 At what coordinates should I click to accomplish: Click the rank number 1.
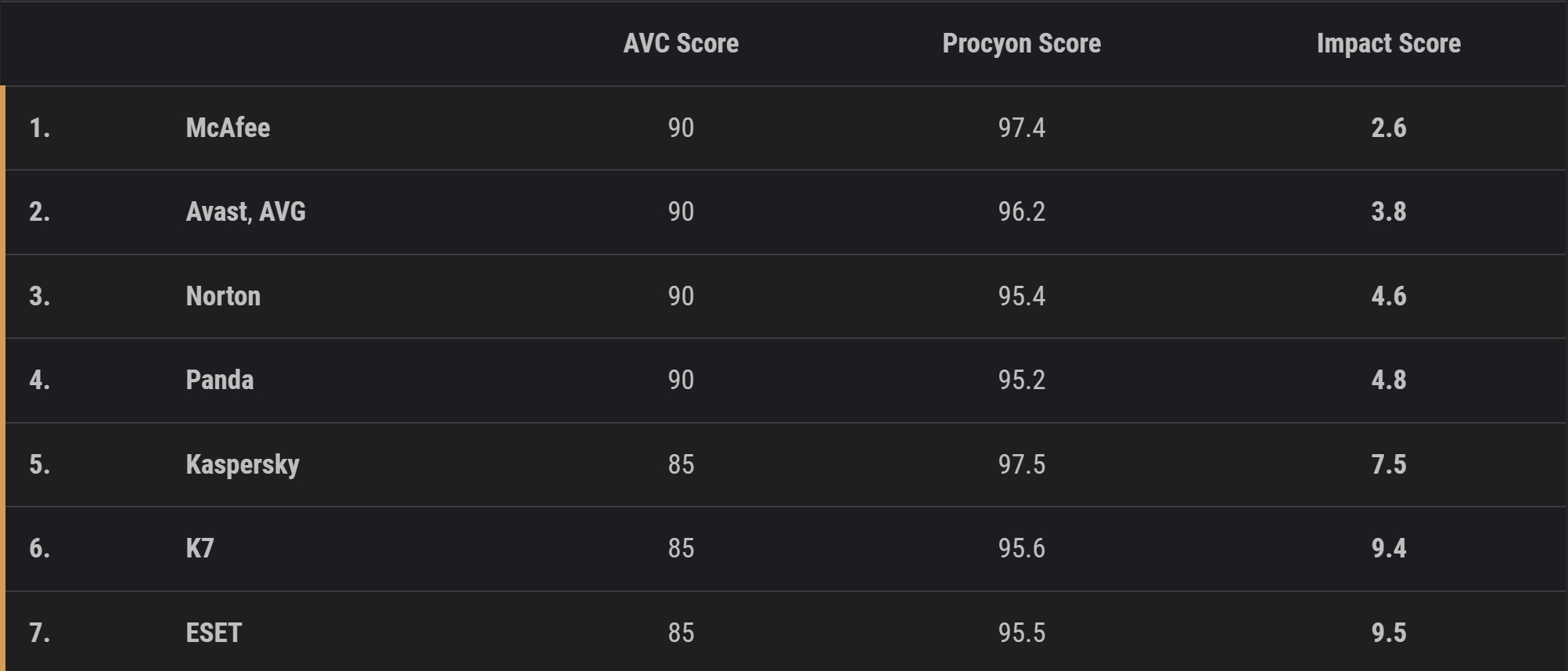[40, 128]
